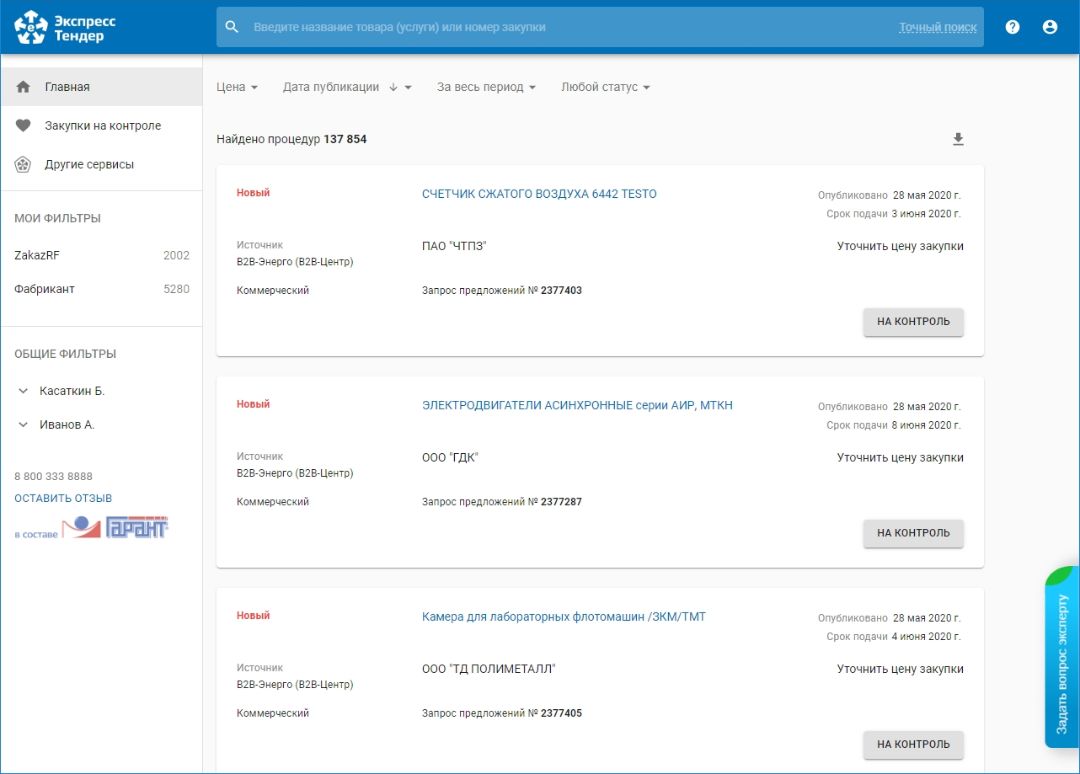Click Новый status on the ПОЛИМЕТАЛЛ tender

tap(253, 616)
